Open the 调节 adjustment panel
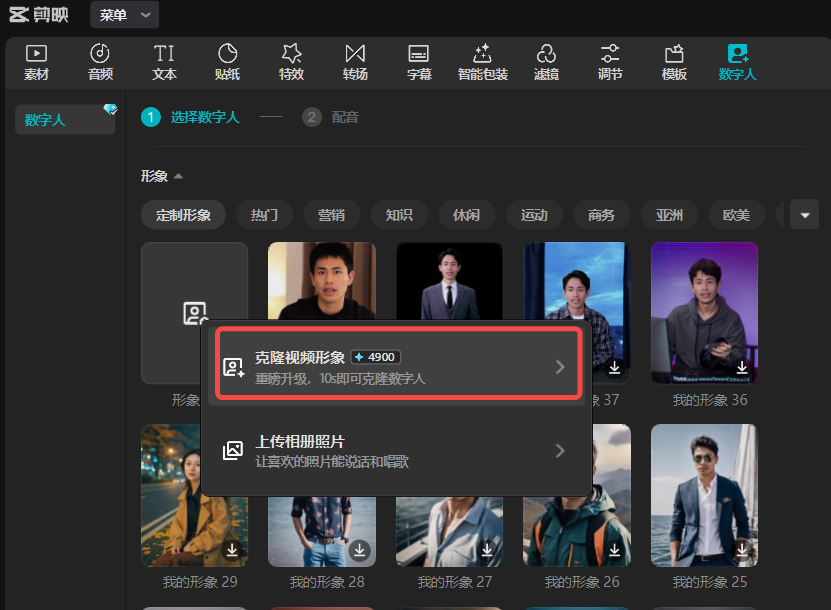831x610 pixels. point(610,63)
